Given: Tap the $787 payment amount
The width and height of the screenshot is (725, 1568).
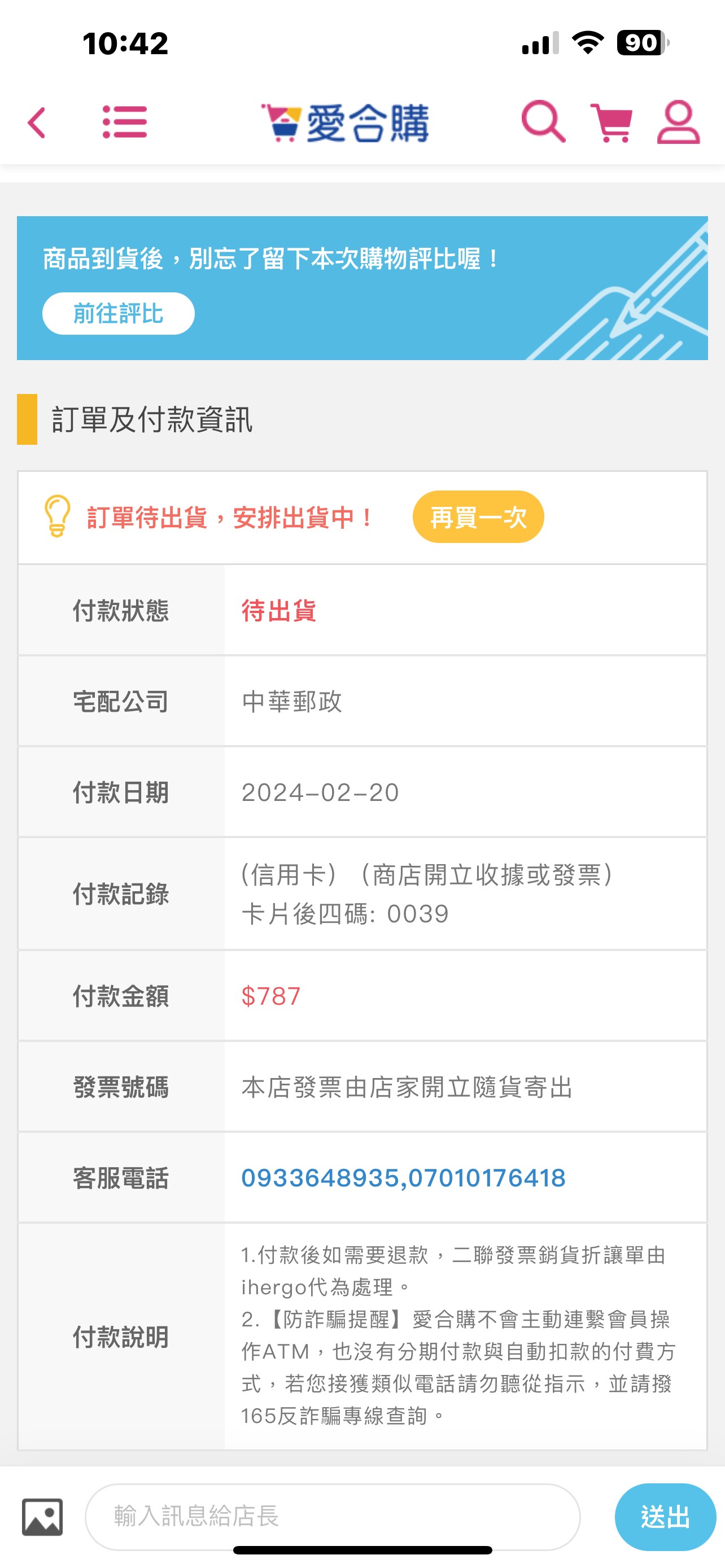Looking at the screenshot, I should click(x=271, y=996).
